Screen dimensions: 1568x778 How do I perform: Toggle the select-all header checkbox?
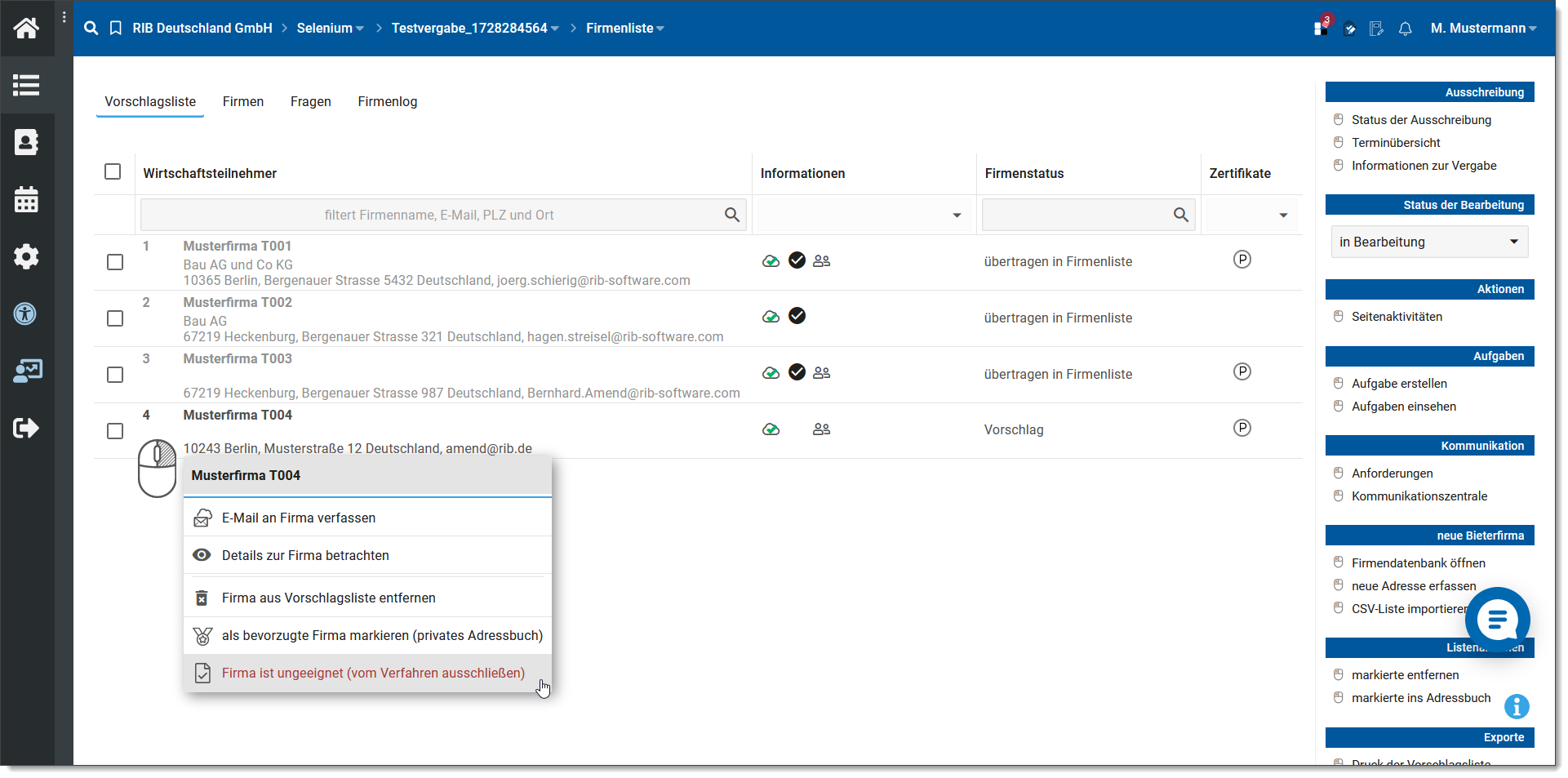click(x=113, y=171)
